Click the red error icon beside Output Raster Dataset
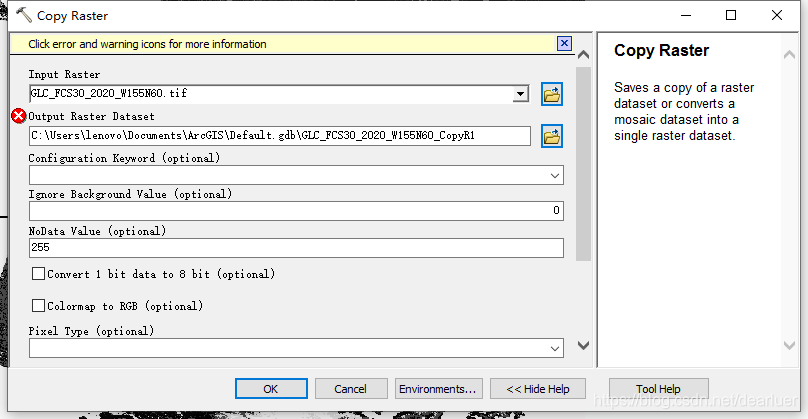The image size is (808, 419). (x=19, y=116)
